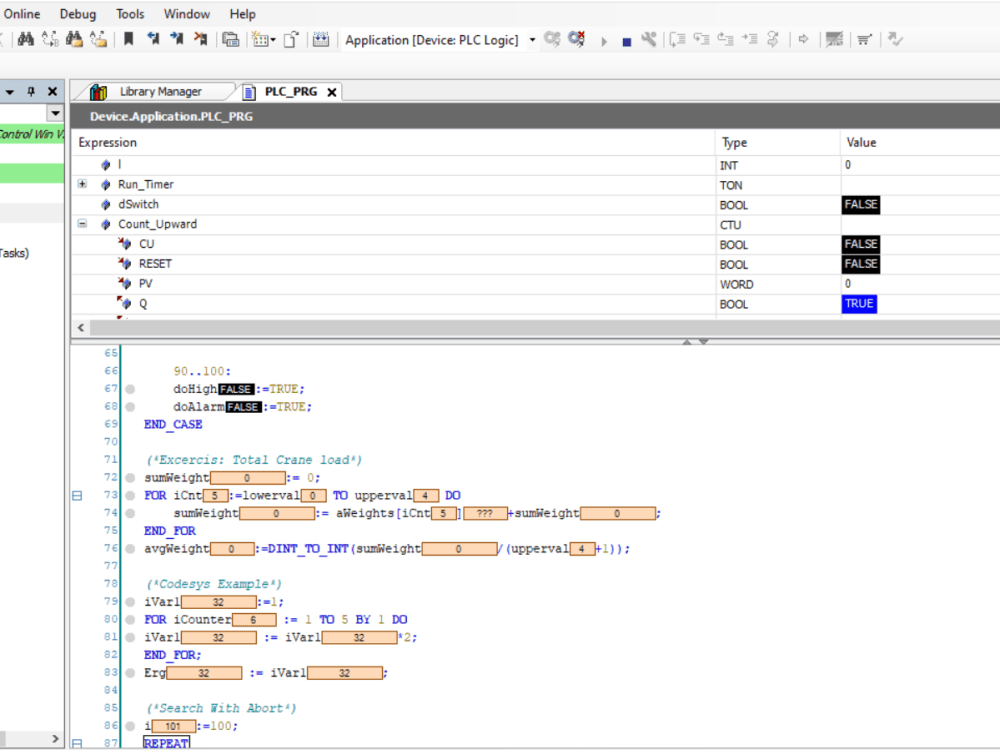This screenshot has height=750, width=1000.
Task: Toggle bookmark using the toolbar bookmark icon
Action: pyautogui.click(x=129, y=40)
